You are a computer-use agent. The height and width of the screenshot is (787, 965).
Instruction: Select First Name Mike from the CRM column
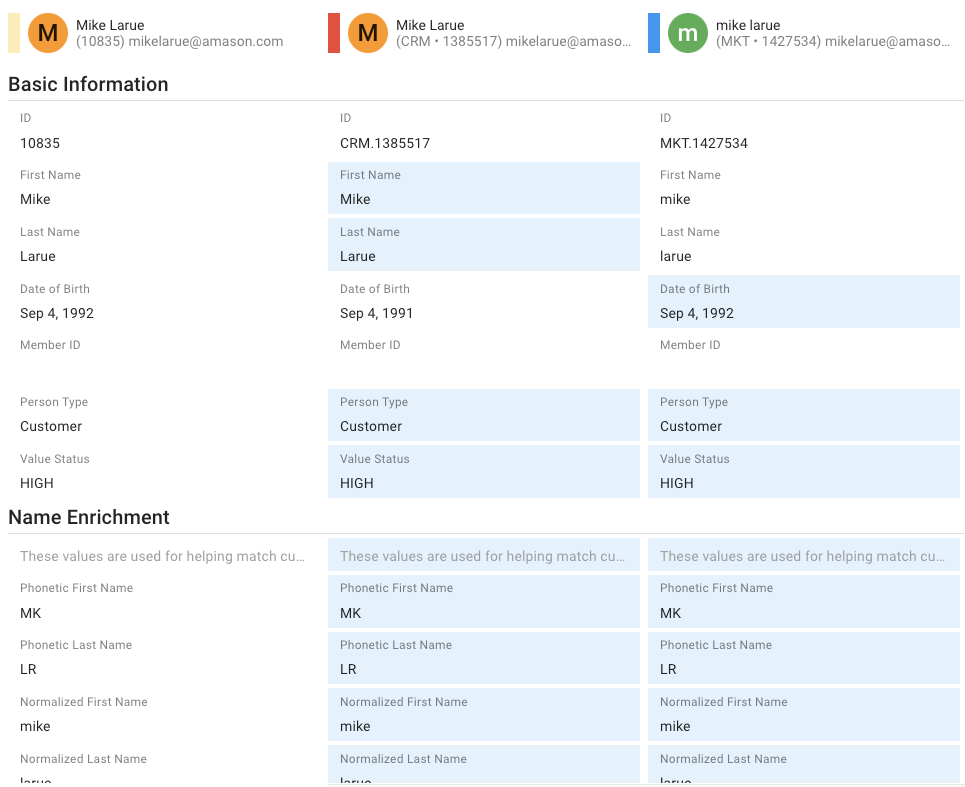click(x=484, y=188)
